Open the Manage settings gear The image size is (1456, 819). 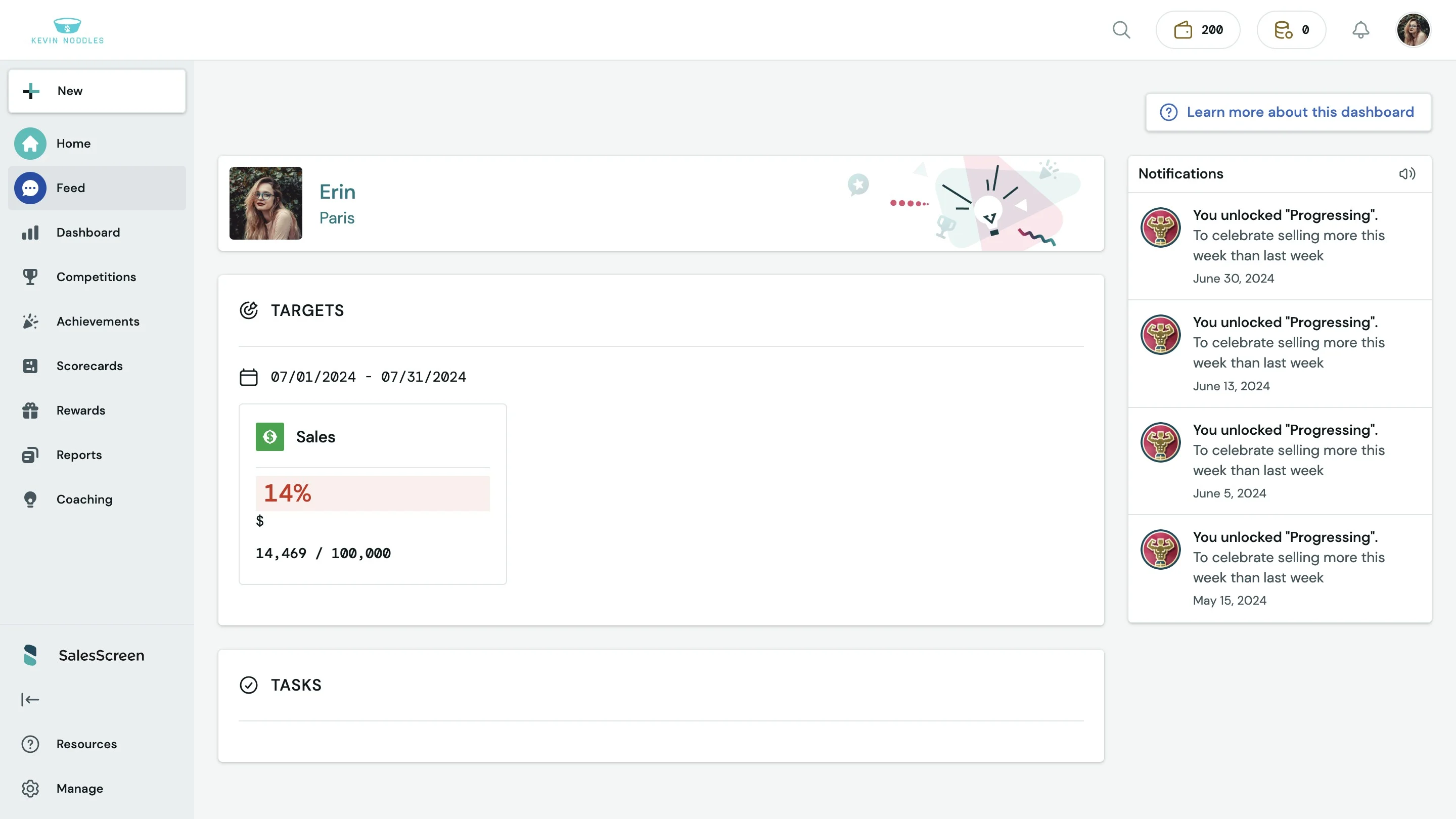pos(79,789)
